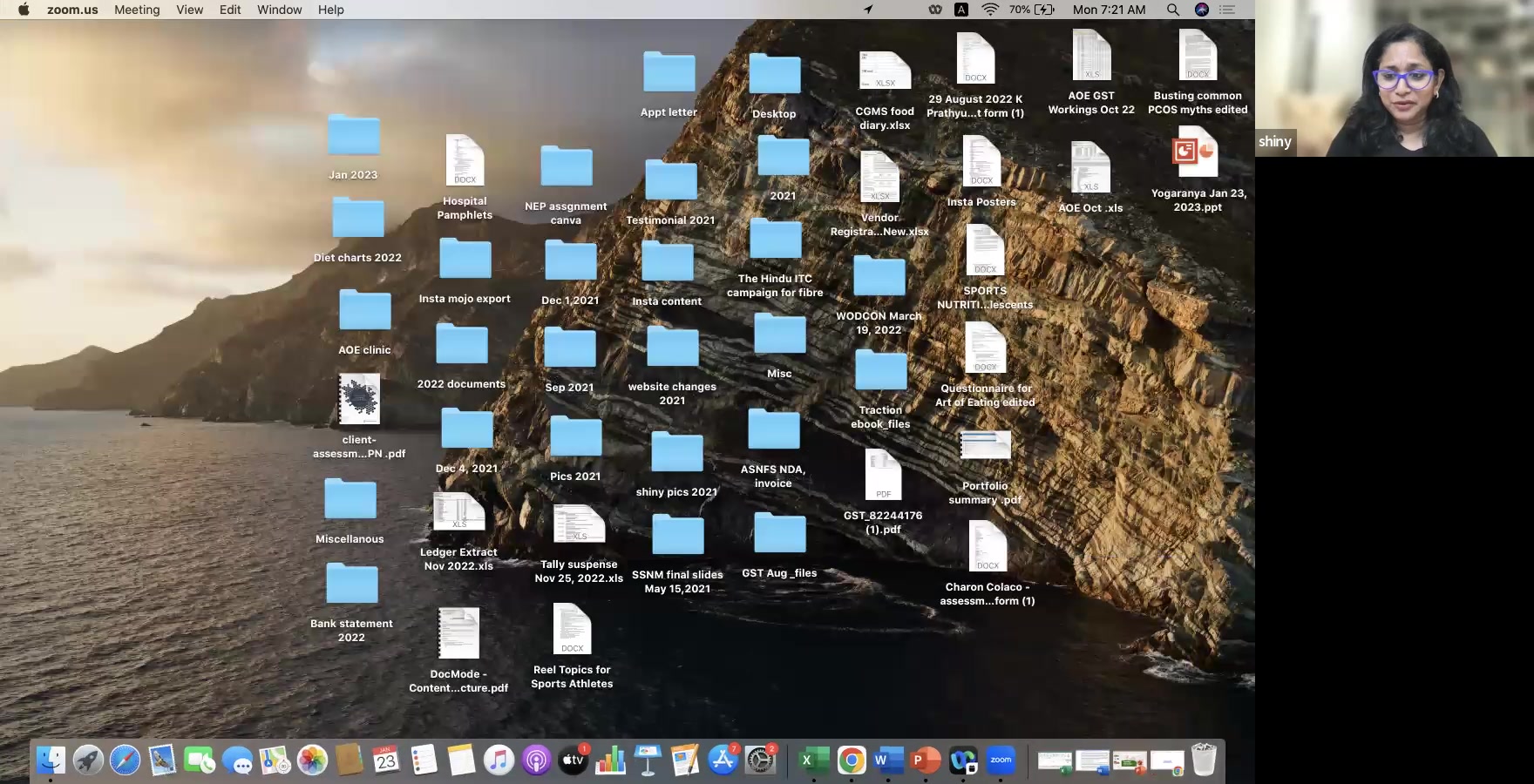Open Messages app in dock
The height and width of the screenshot is (784, 1534).
pos(237,760)
